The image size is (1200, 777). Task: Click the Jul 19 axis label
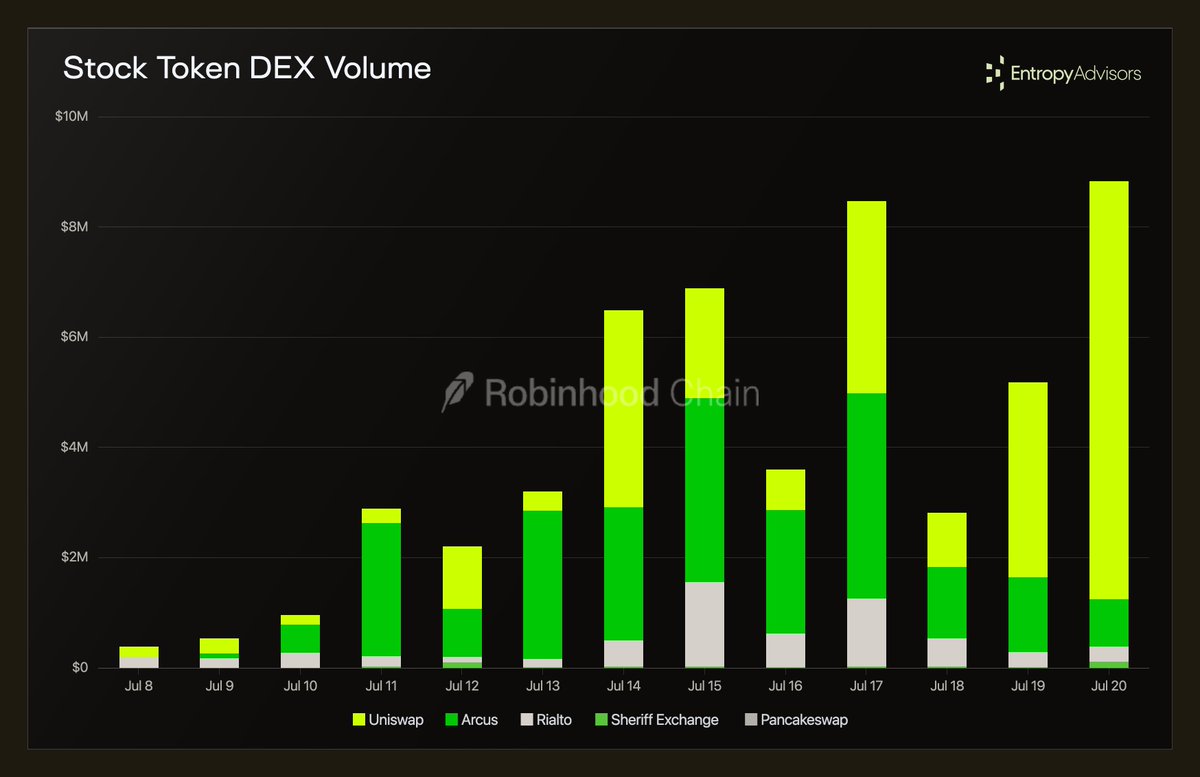(1027, 687)
